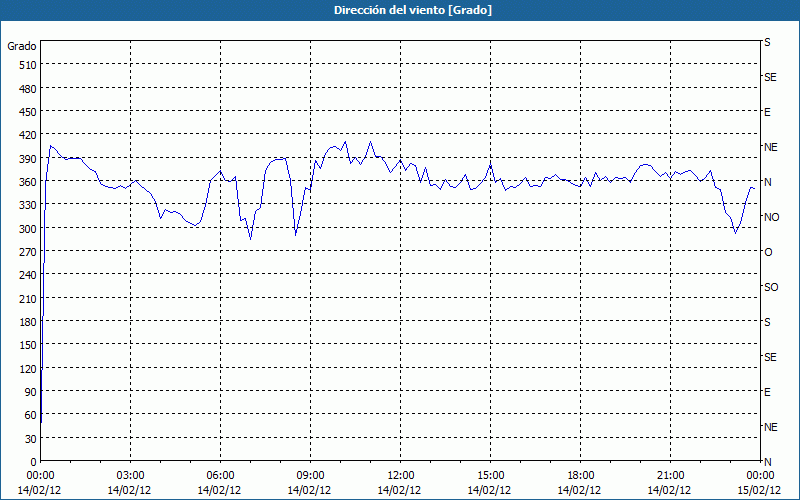The height and width of the screenshot is (500, 800).
Task: Select the 06:00 time label
Action: click(x=220, y=476)
